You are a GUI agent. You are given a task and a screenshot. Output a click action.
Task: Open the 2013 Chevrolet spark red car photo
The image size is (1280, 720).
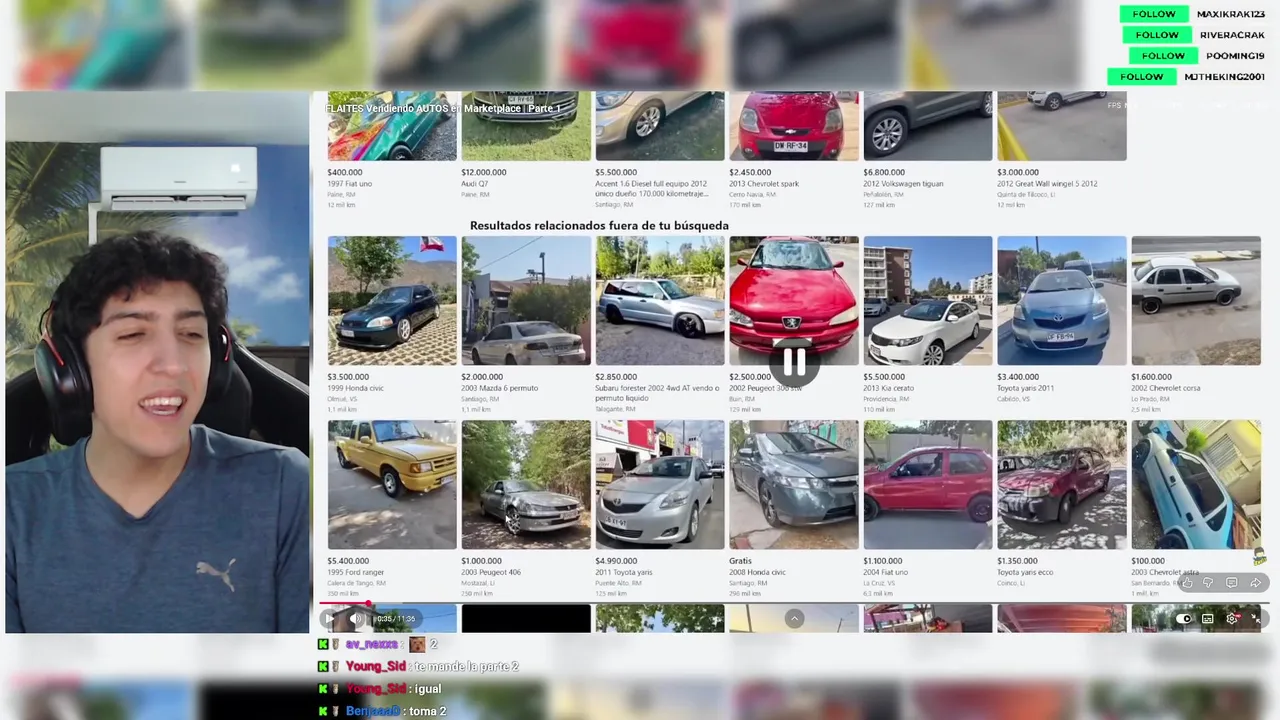click(x=794, y=126)
